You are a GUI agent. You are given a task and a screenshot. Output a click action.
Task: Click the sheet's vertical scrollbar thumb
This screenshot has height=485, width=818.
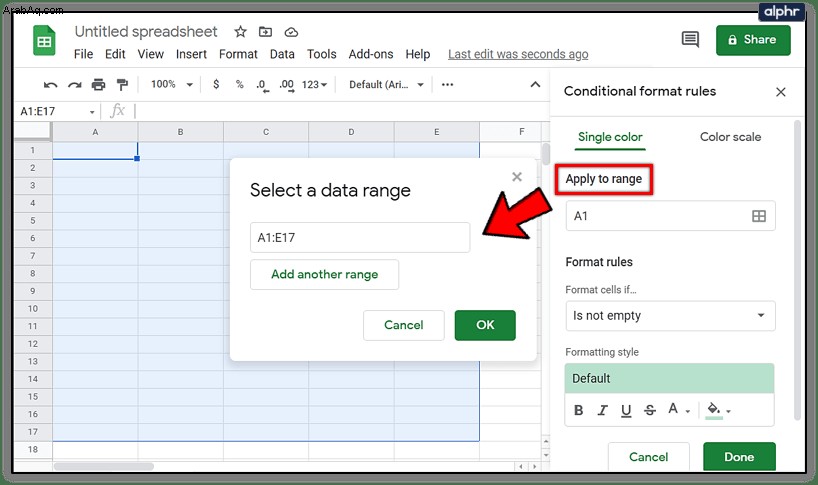[546, 153]
